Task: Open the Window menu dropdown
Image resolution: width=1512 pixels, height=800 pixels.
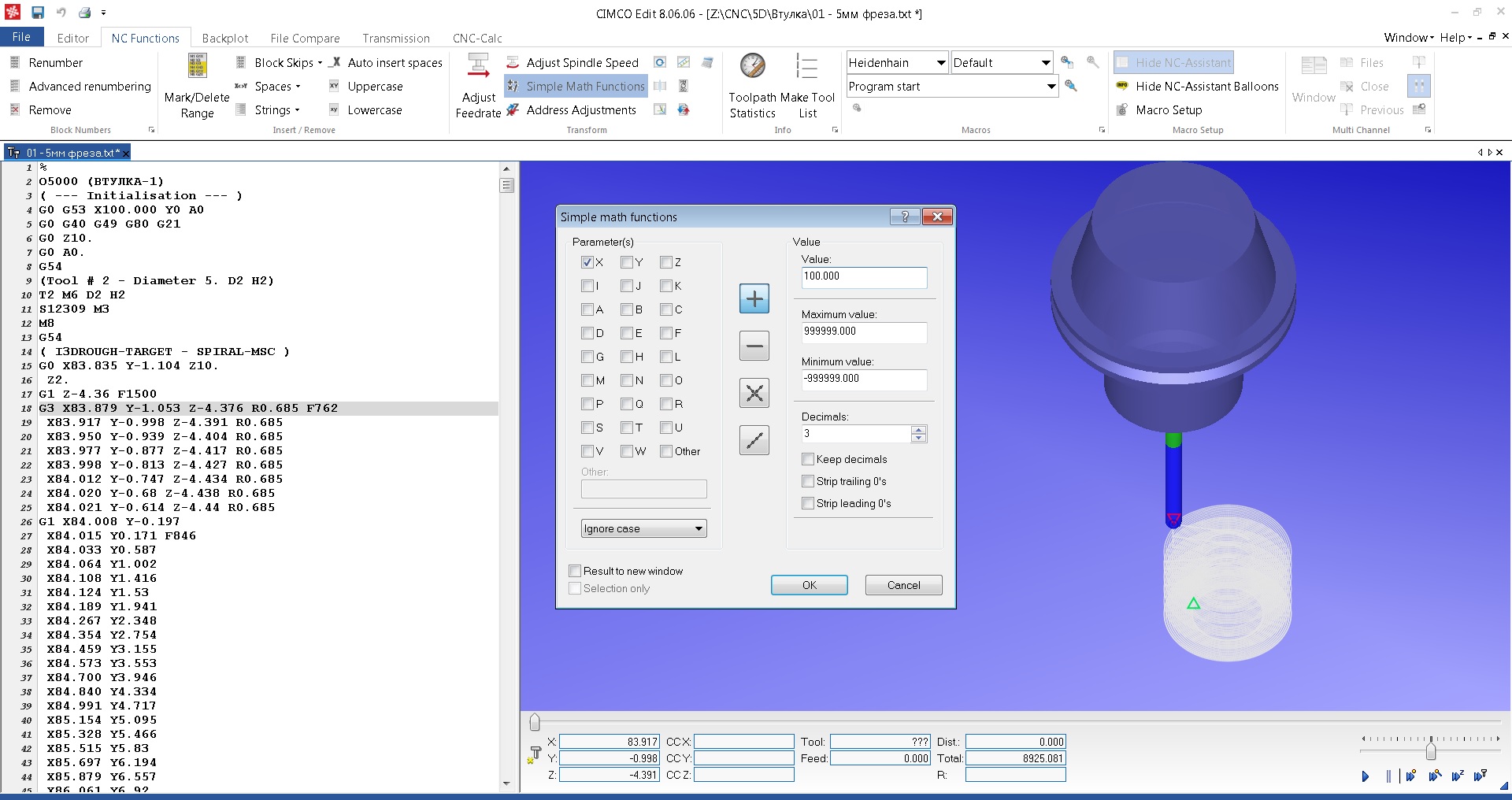Action: (1409, 38)
